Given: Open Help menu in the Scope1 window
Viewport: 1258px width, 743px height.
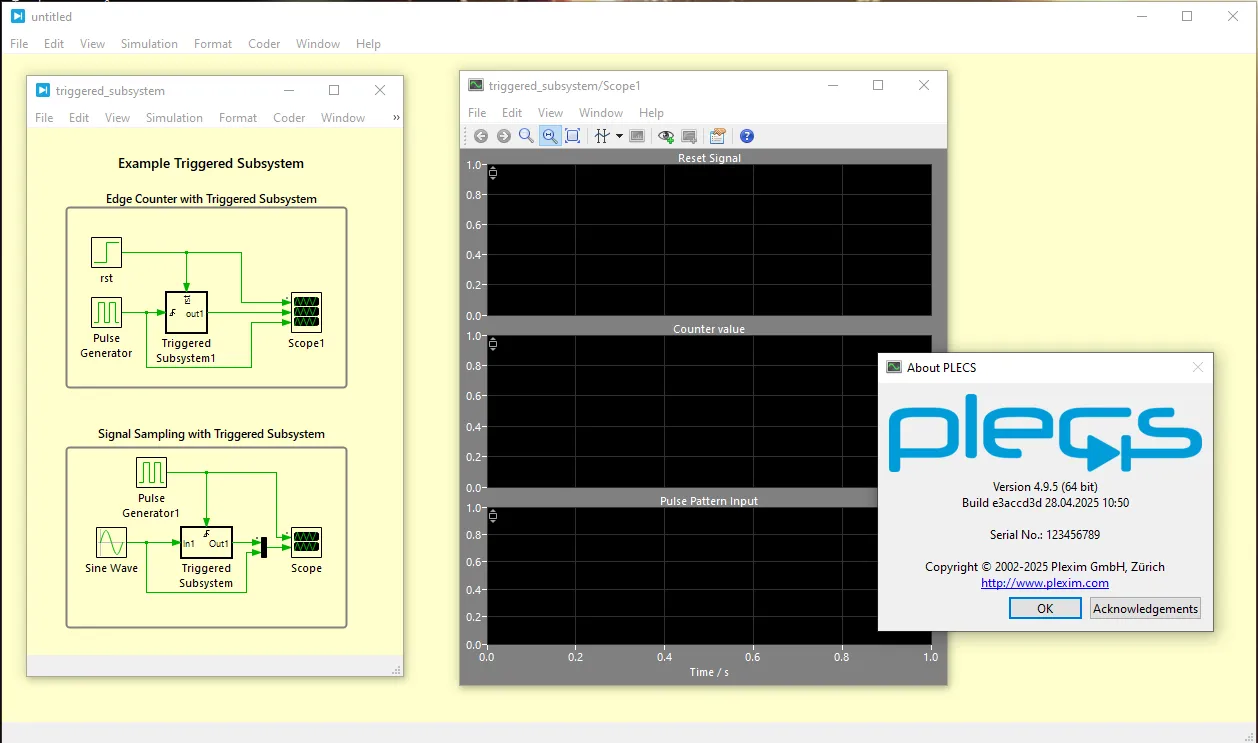Looking at the screenshot, I should pos(651,113).
